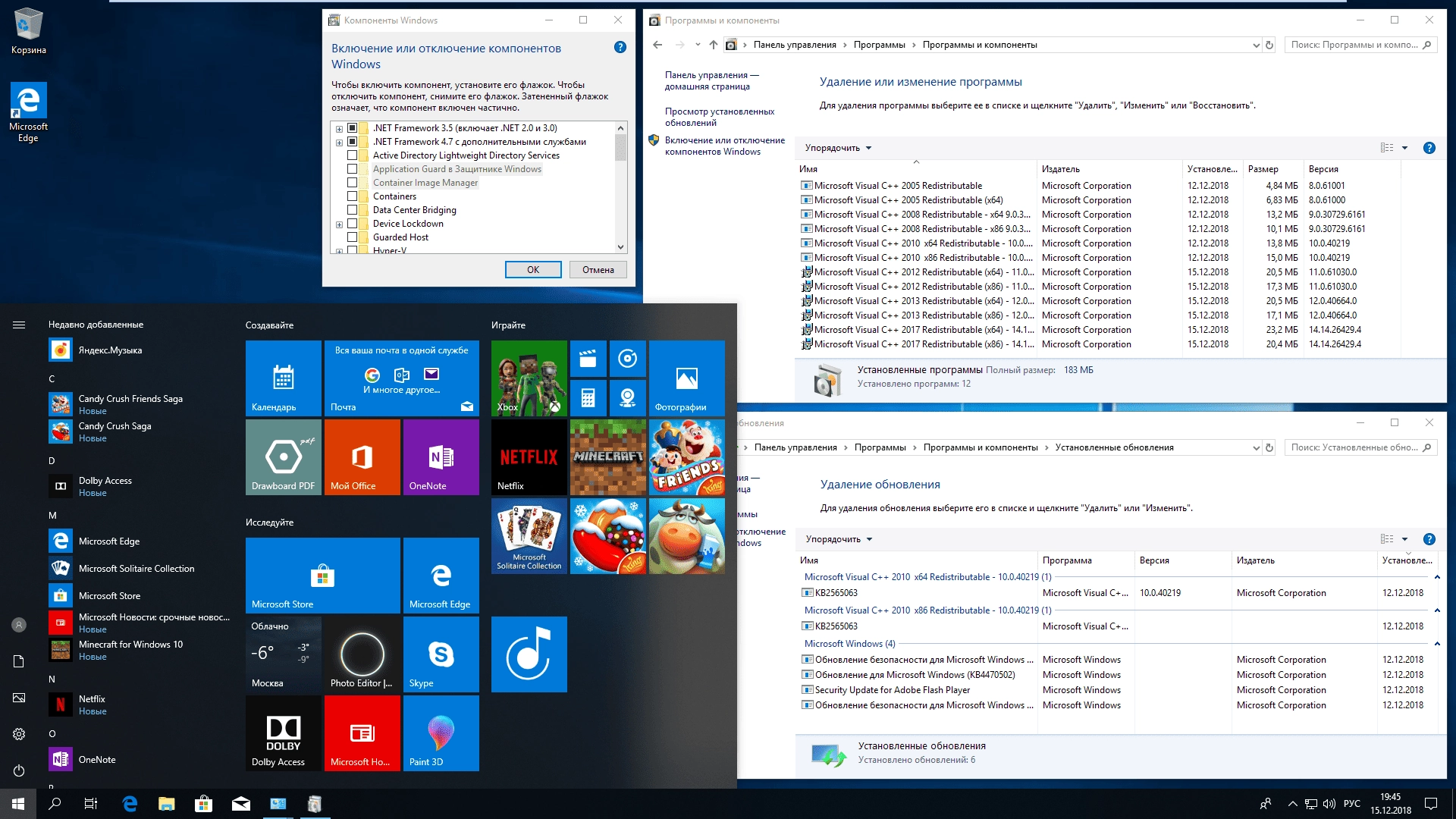This screenshot has height=819, width=1456.
Task: Collapse the Visual C++ 2010 x86 updates group
Action: [1436, 610]
